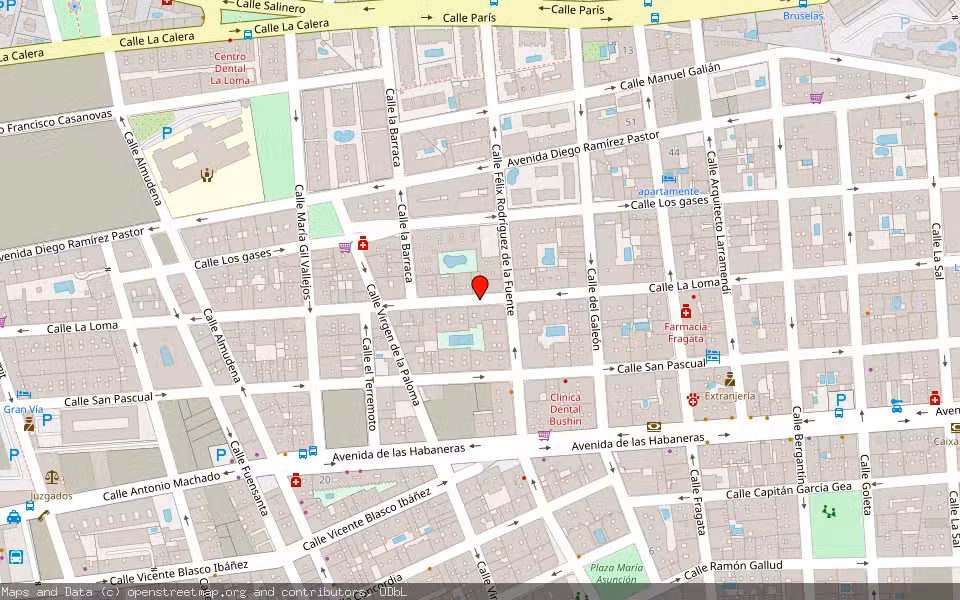Select the Calle Fuensanta street name

click(x=249, y=478)
